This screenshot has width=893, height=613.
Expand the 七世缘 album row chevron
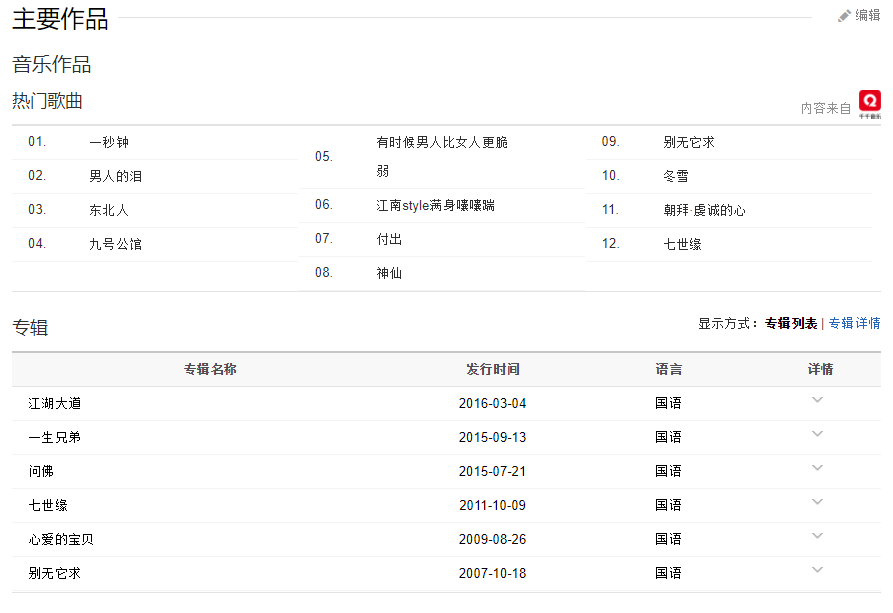click(817, 502)
